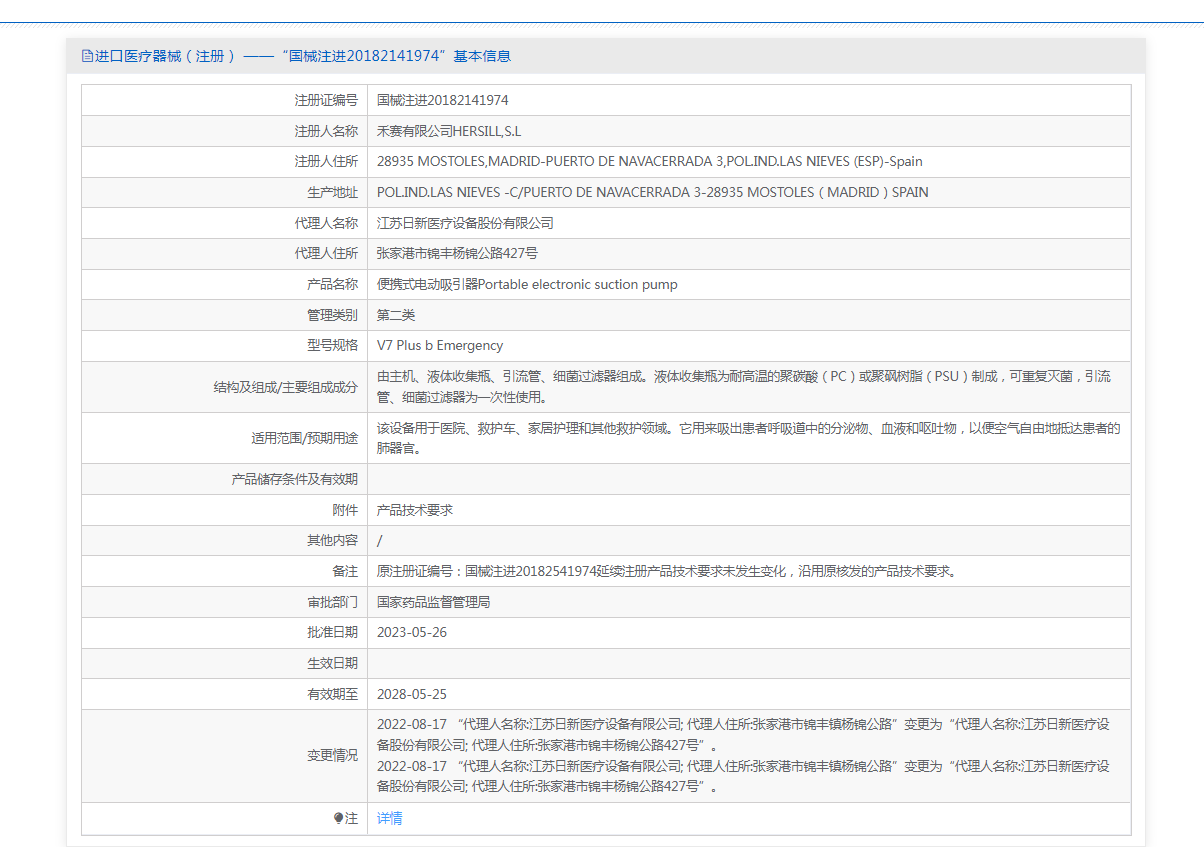Click the 产品储存条件及有效期 label
The width and height of the screenshot is (1204, 847).
coord(294,479)
